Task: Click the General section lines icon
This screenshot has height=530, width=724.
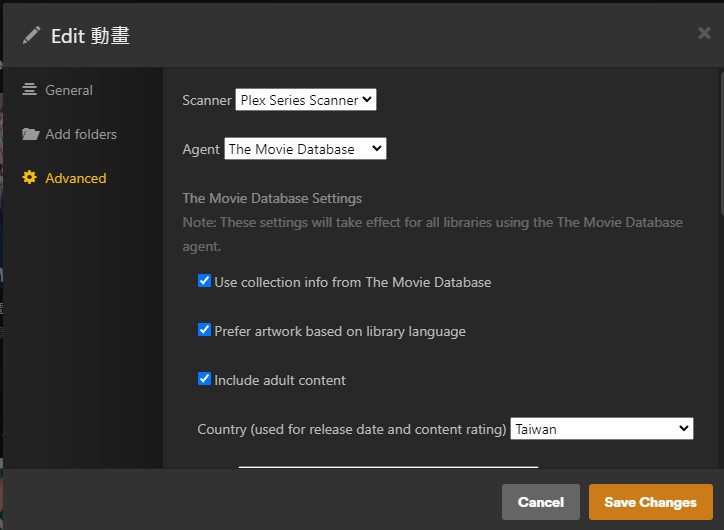Action: 30,90
